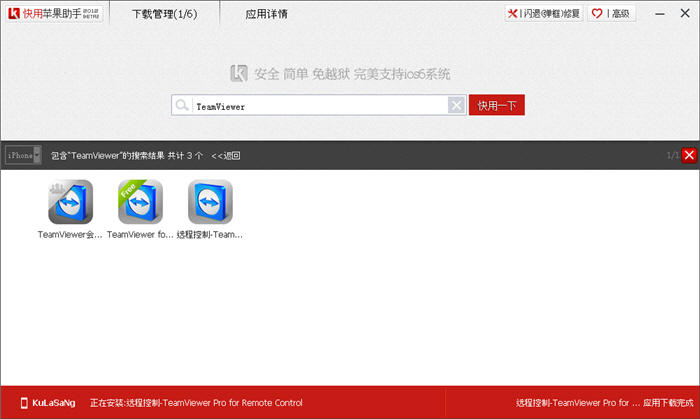
Task: Click the <<返回 link
Action: (226, 155)
